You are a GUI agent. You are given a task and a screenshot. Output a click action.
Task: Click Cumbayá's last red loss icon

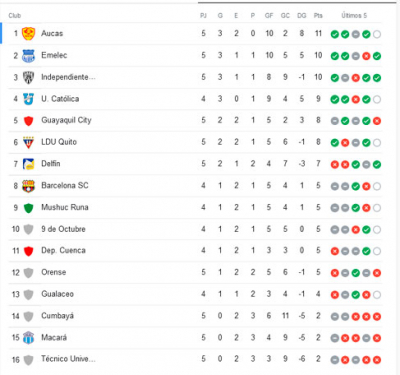click(377, 316)
